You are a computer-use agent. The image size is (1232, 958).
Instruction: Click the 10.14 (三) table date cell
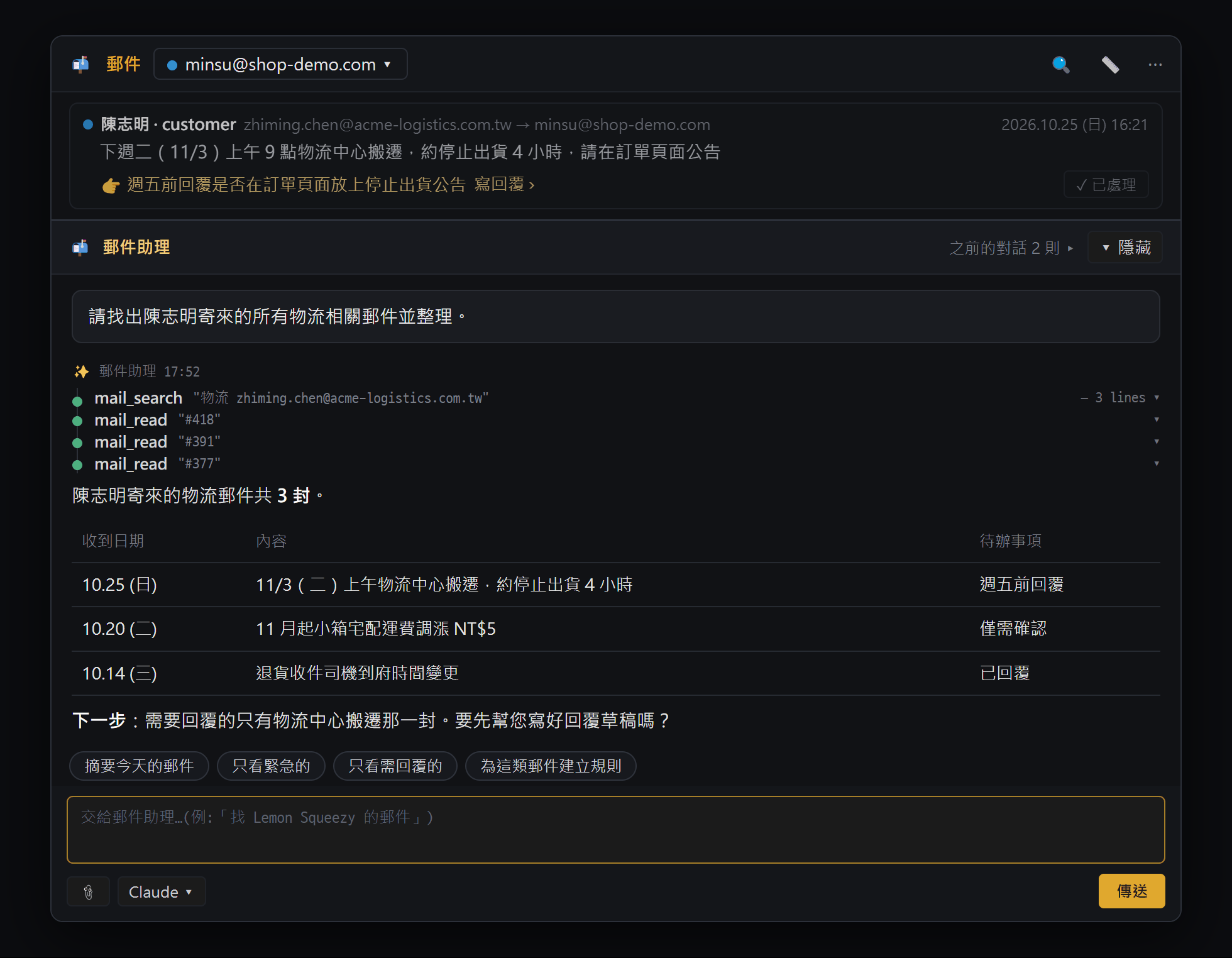coord(119,674)
